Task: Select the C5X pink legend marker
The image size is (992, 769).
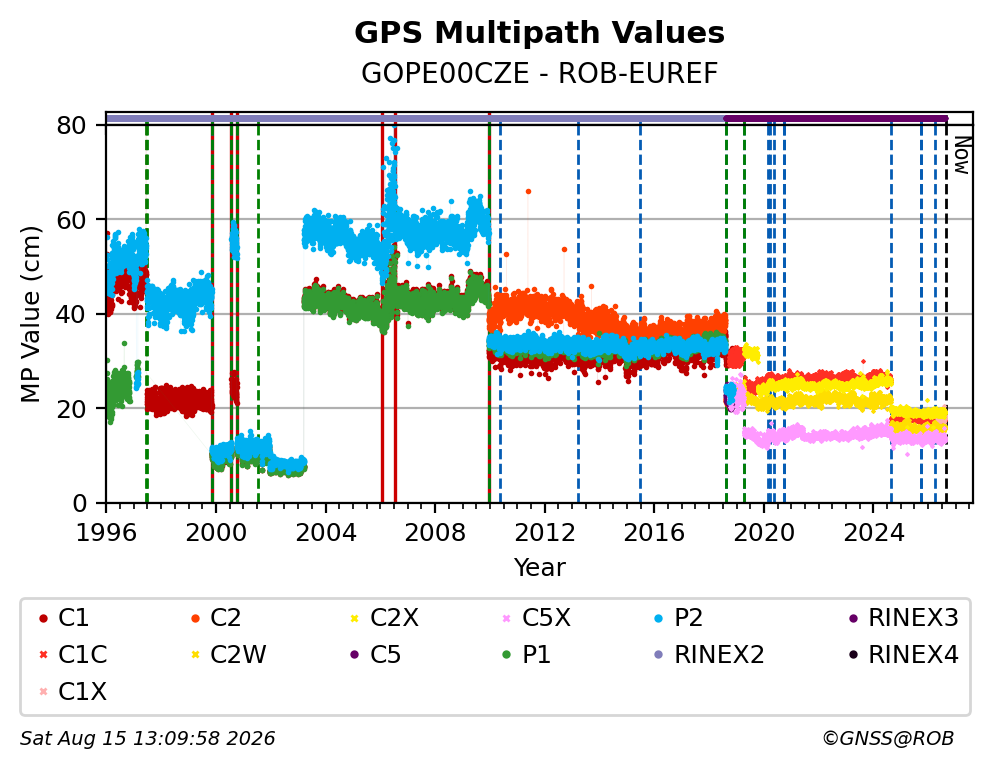Action: pyautogui.click(x=506, y=618)
